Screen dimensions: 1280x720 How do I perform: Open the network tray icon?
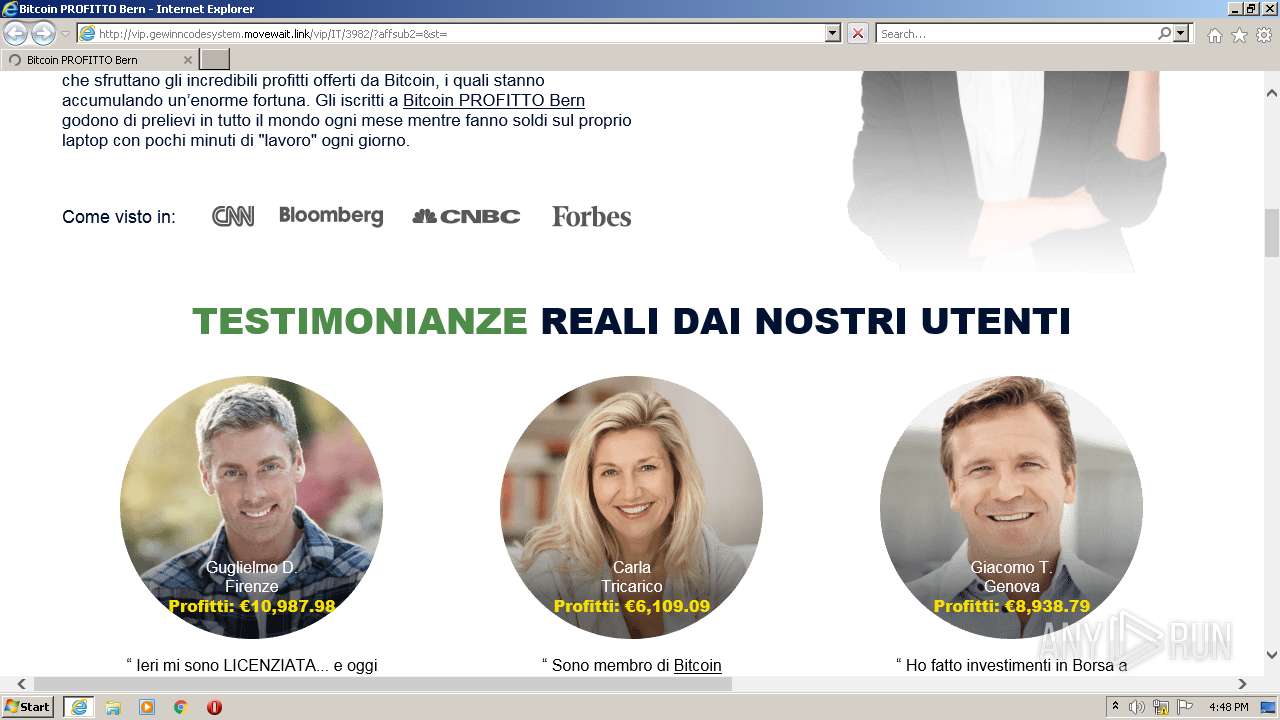click(1161, 707)
